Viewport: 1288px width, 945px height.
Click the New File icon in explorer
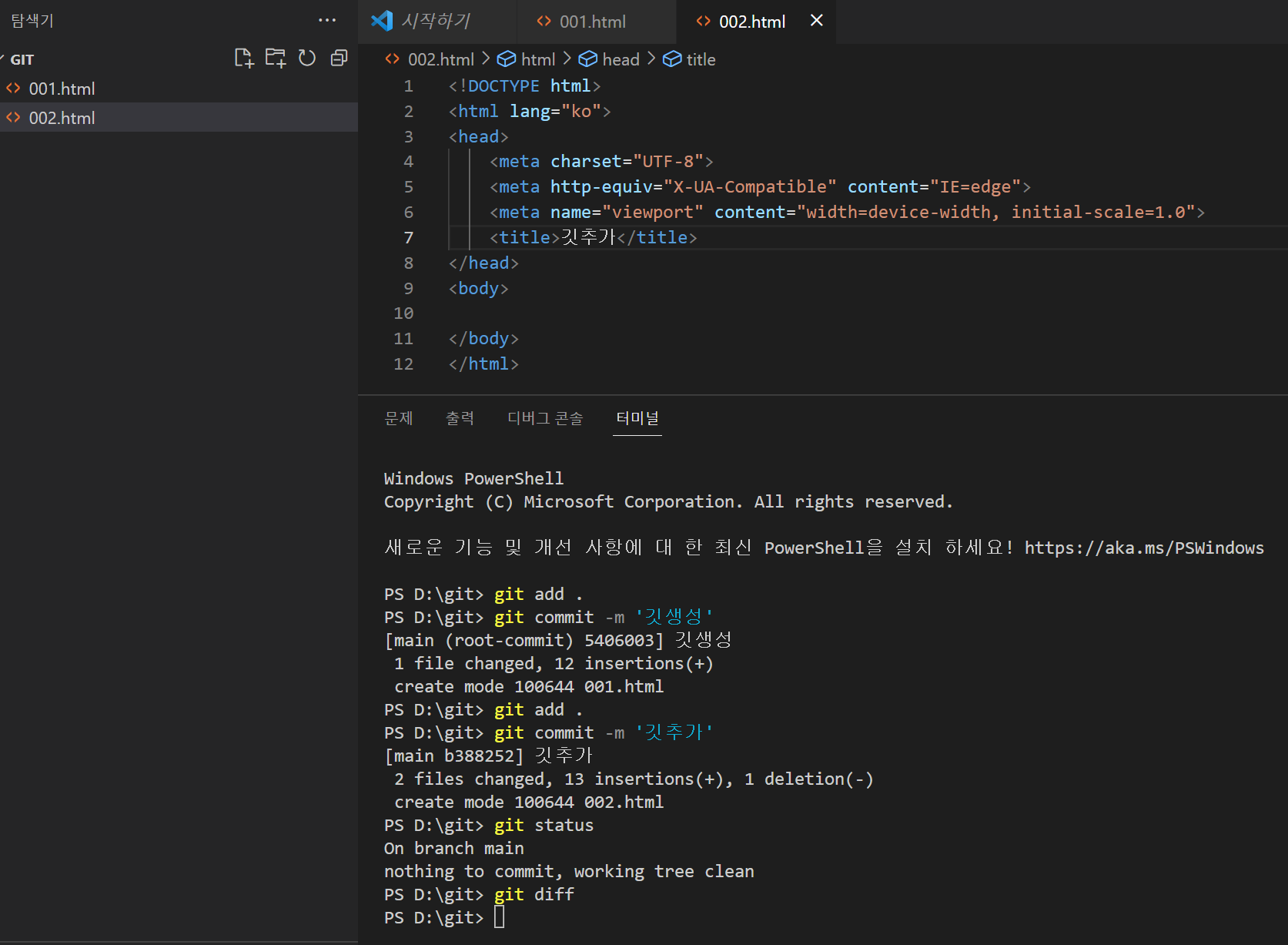pos(243,59)
